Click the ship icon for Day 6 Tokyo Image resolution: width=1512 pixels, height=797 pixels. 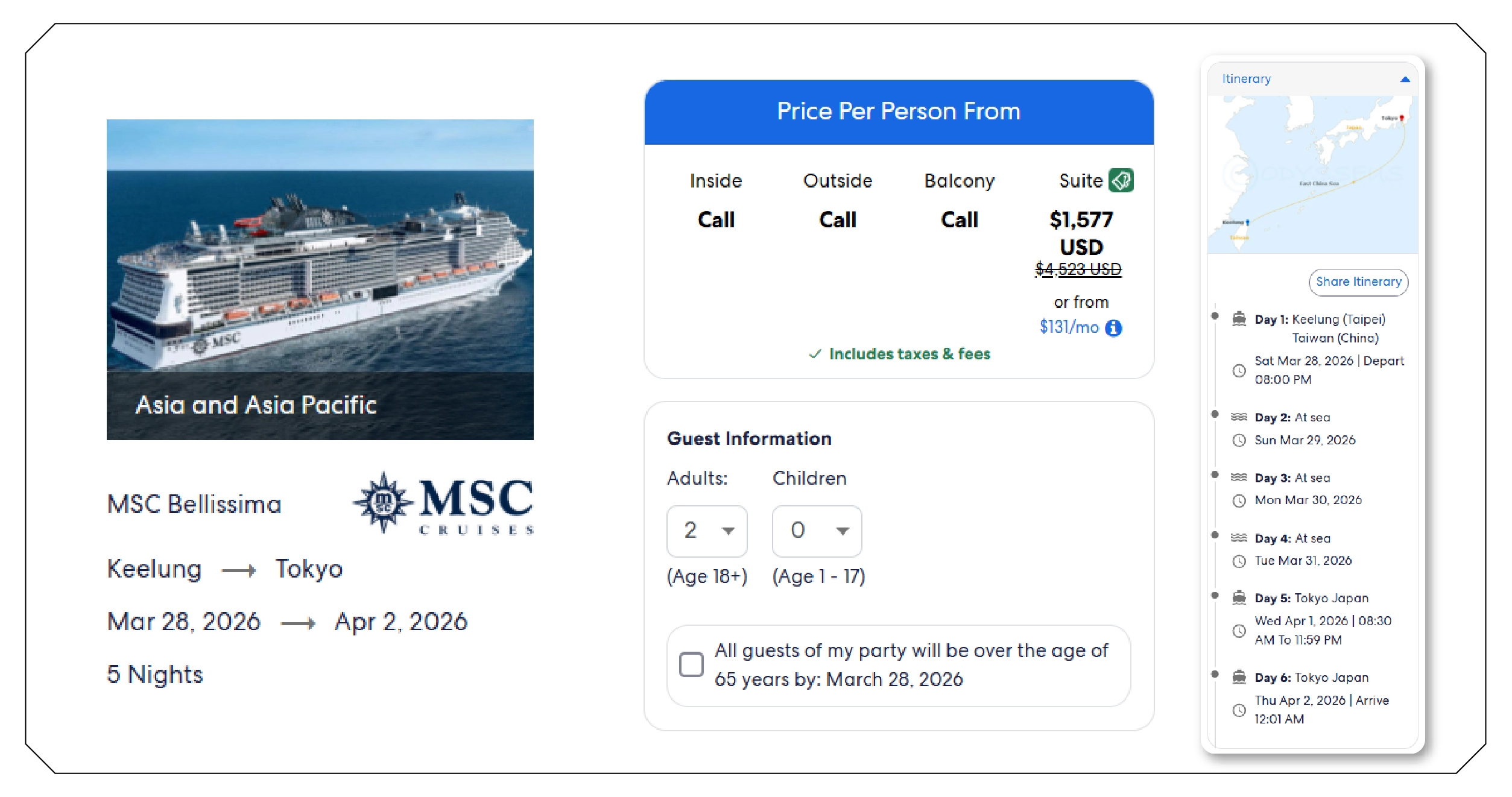coord(1241,677)
